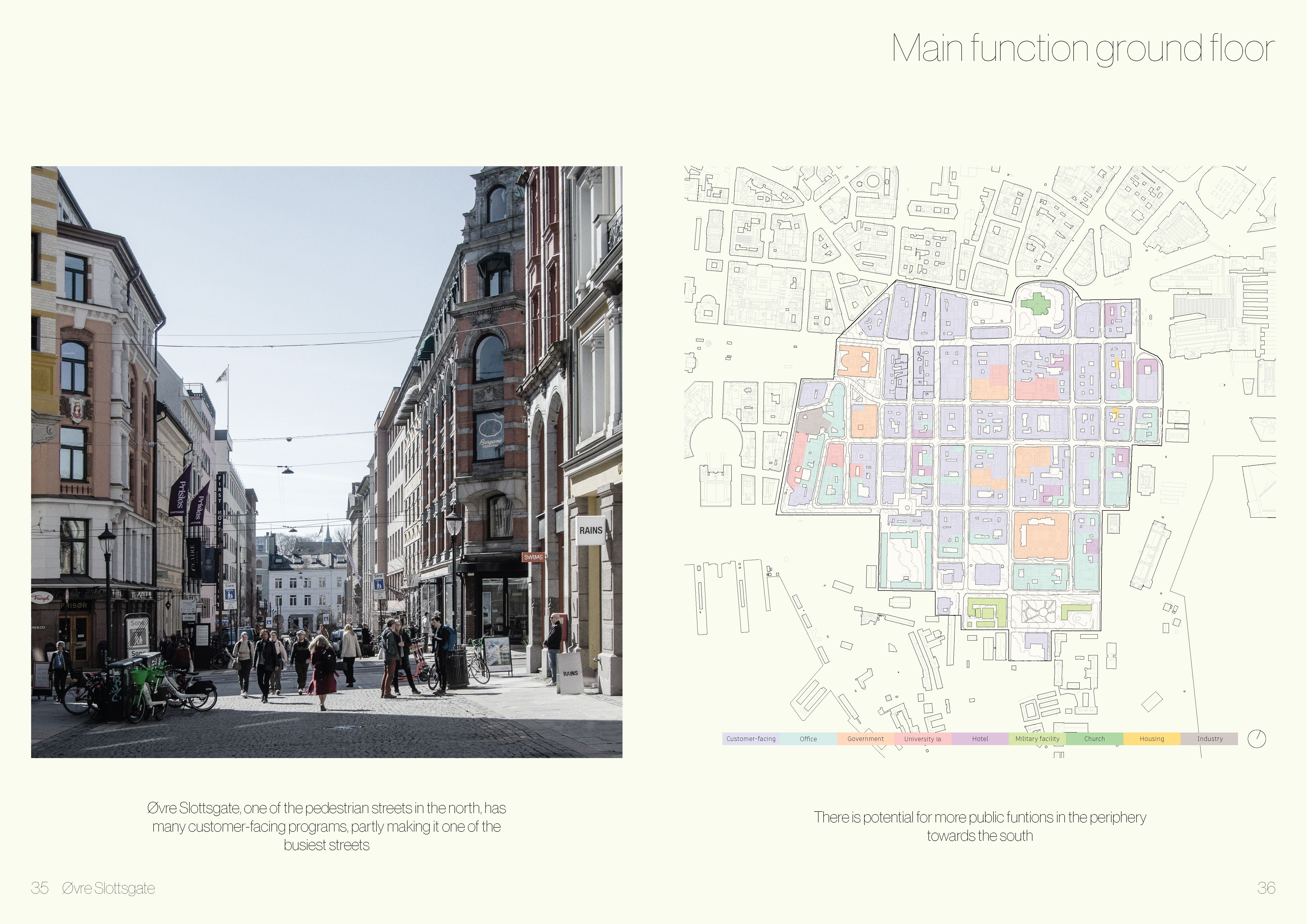Click the Triumph store sign

pyautogui.click(x=42, y=597)
